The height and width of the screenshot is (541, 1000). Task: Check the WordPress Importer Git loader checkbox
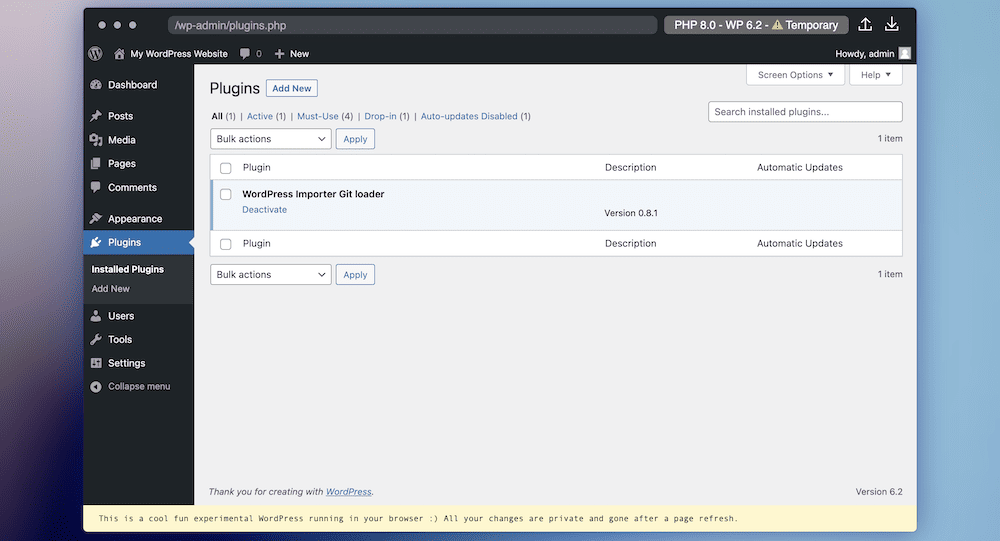point(226,194)
